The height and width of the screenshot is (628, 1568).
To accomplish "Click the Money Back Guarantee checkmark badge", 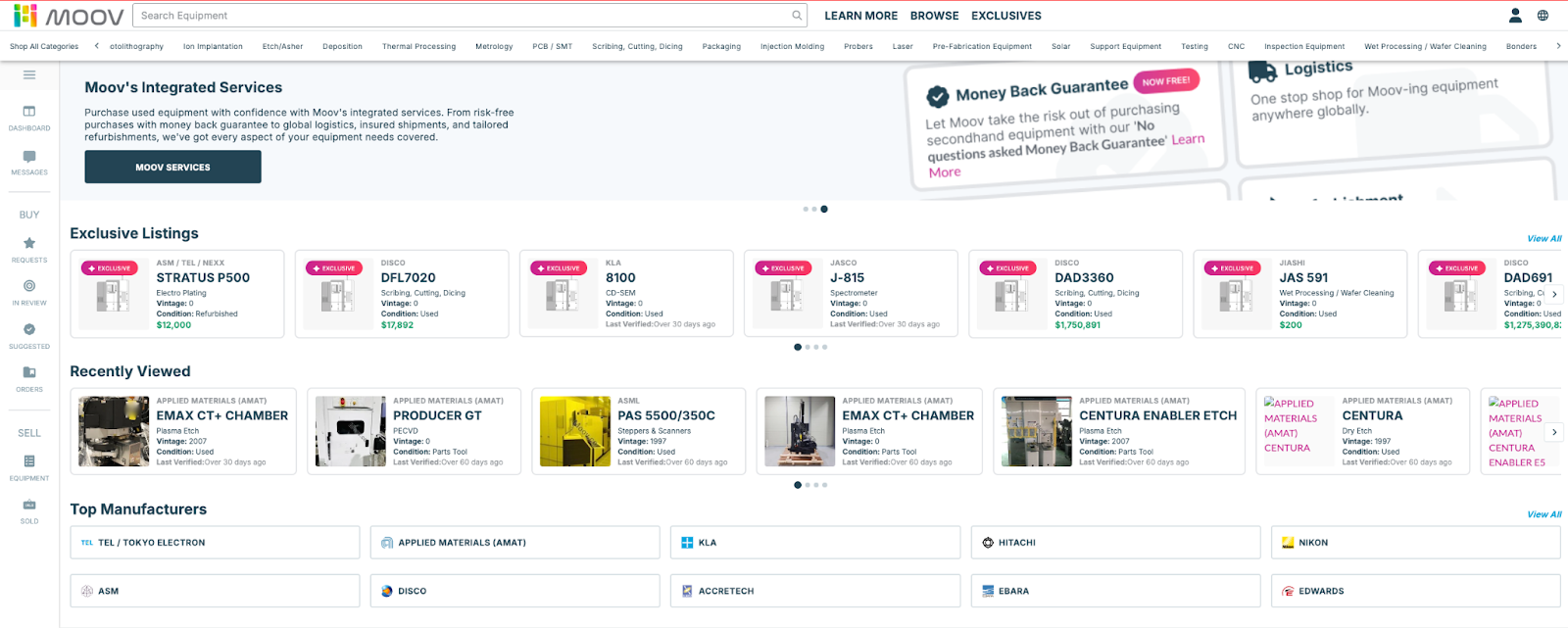I will click(938, 96).
